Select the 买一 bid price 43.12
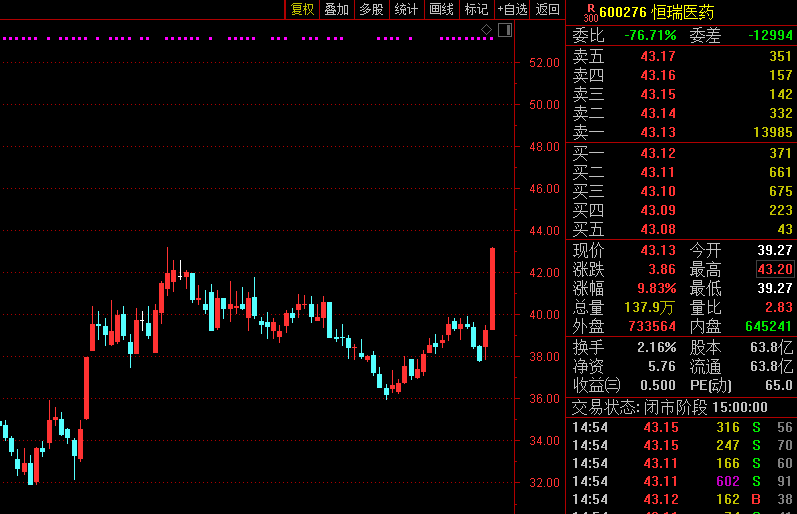Viewport: 797px width, 514px height. (658, 153)
